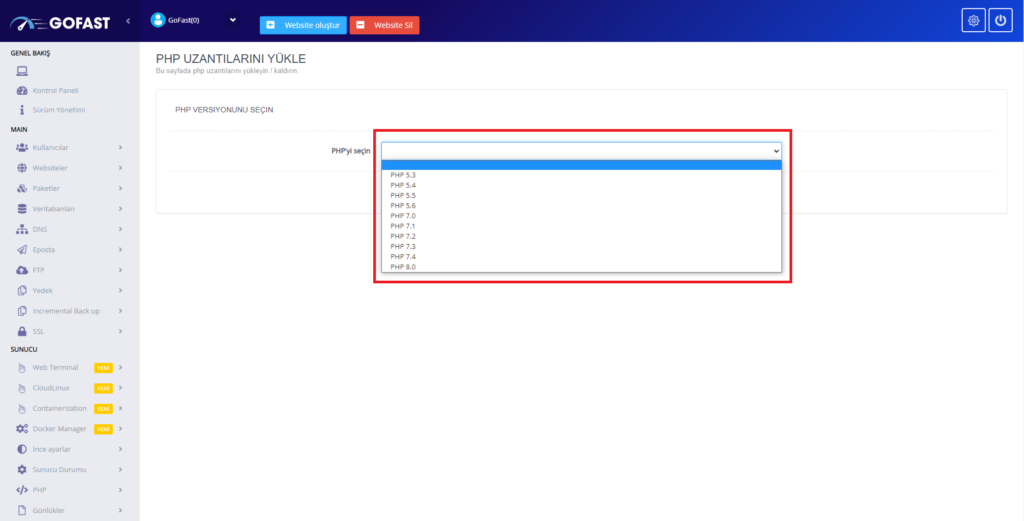Image resolution: width=1024 pixels, height=521 pixels.
Task: Click the Website Sil button
Action: click(x=385, y=25)
